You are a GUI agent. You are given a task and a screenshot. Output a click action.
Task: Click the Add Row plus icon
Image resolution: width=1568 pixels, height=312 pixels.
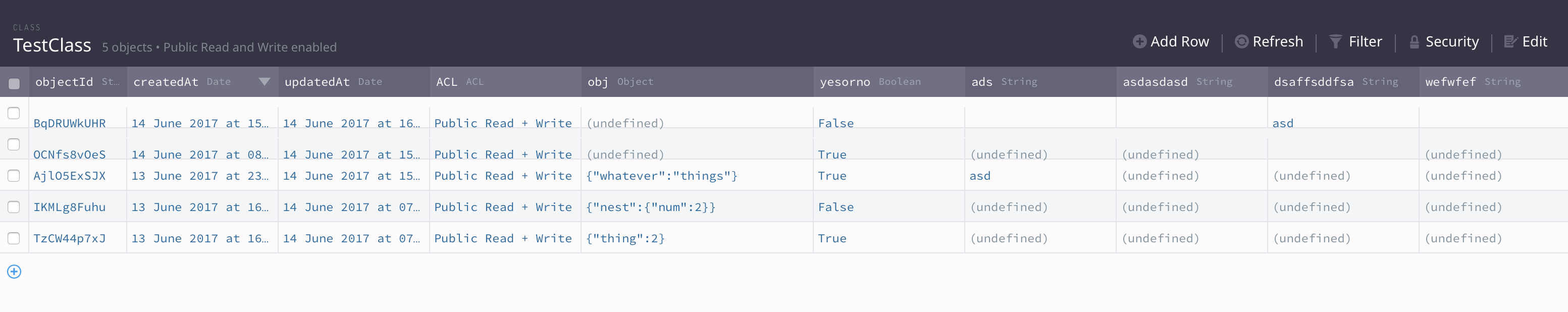[1139, 41]
